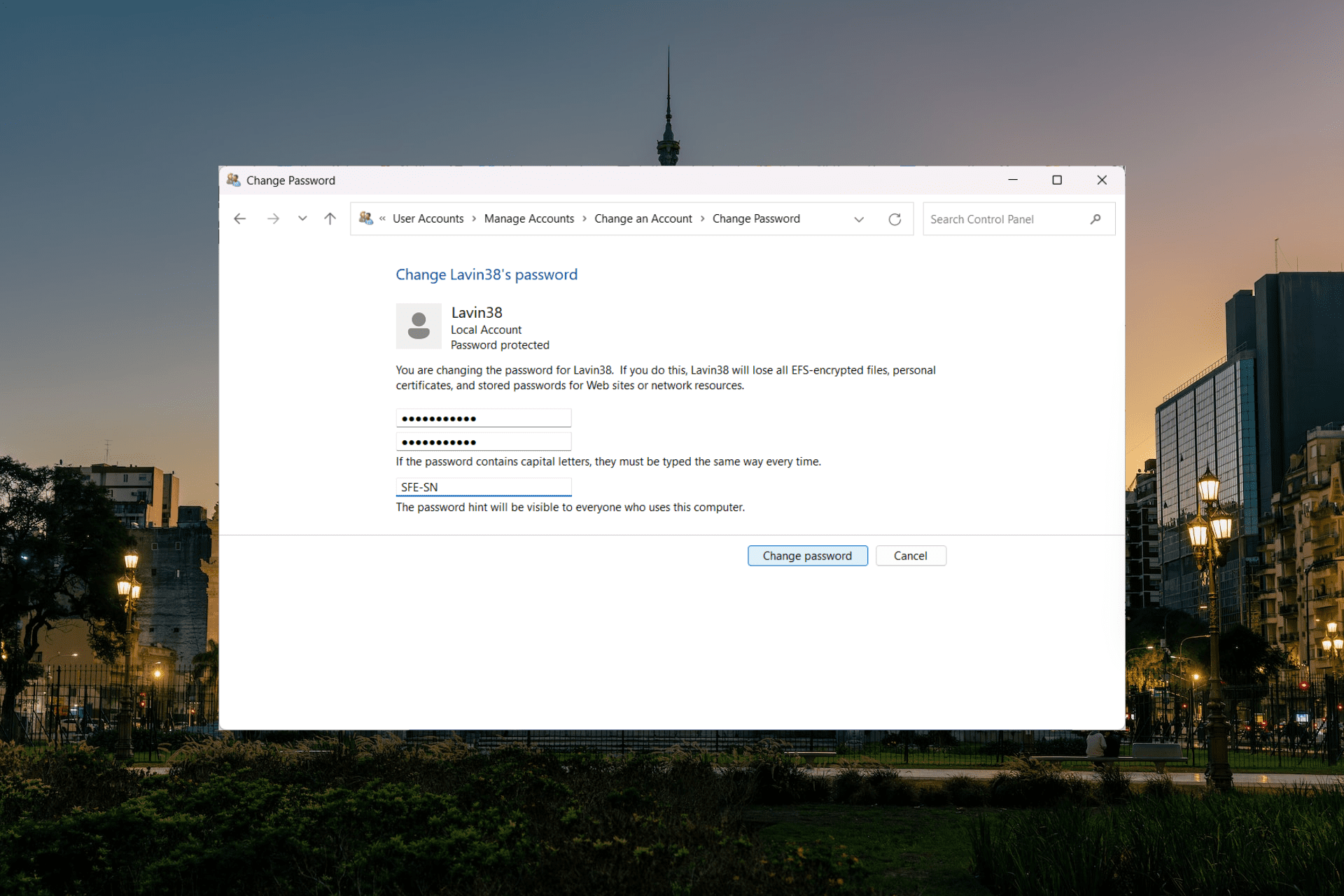Click the search magnifier icon
The image size is (1344, 896).
tap(1095, 219)
